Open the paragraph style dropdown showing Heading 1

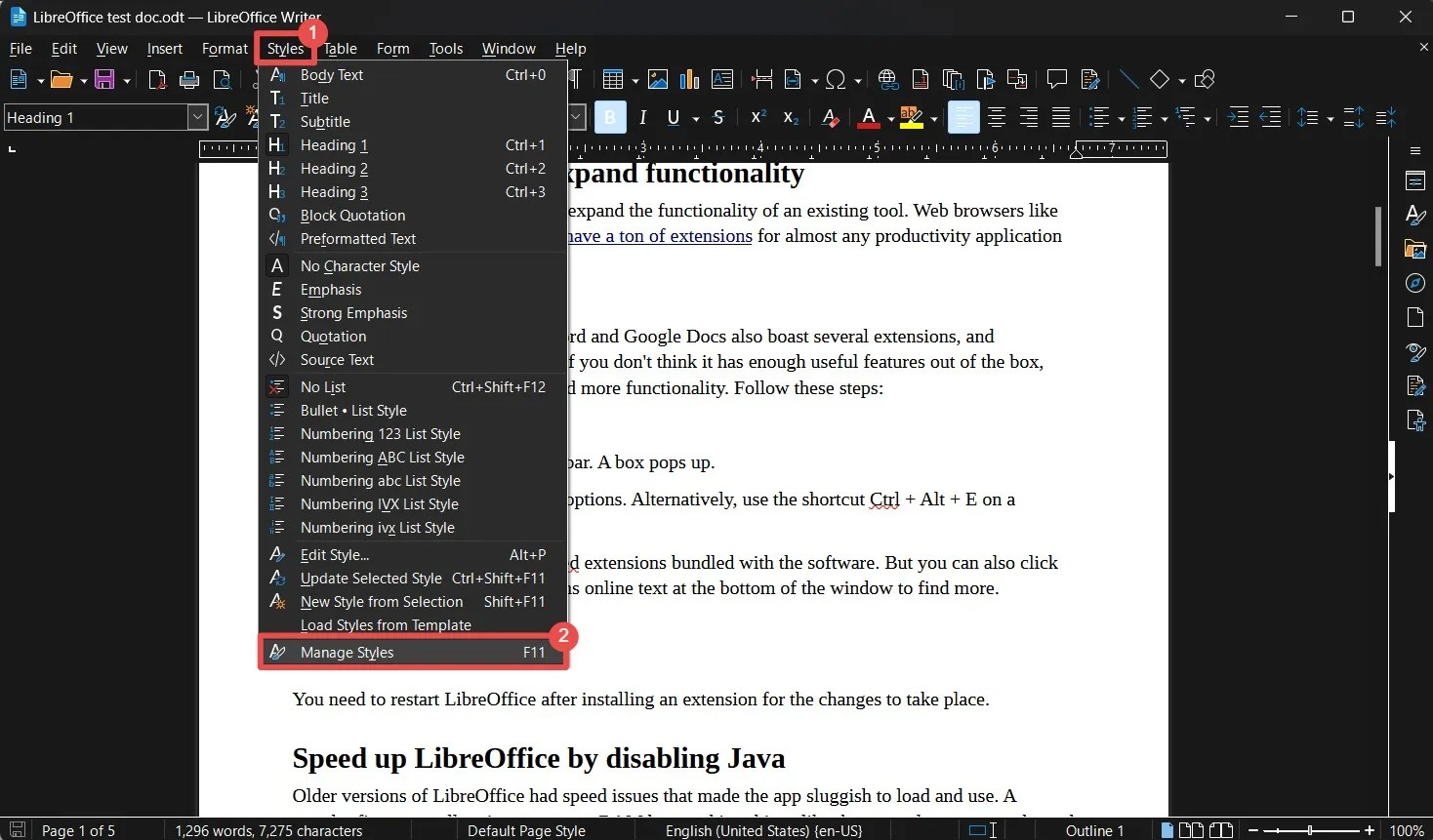198,117
